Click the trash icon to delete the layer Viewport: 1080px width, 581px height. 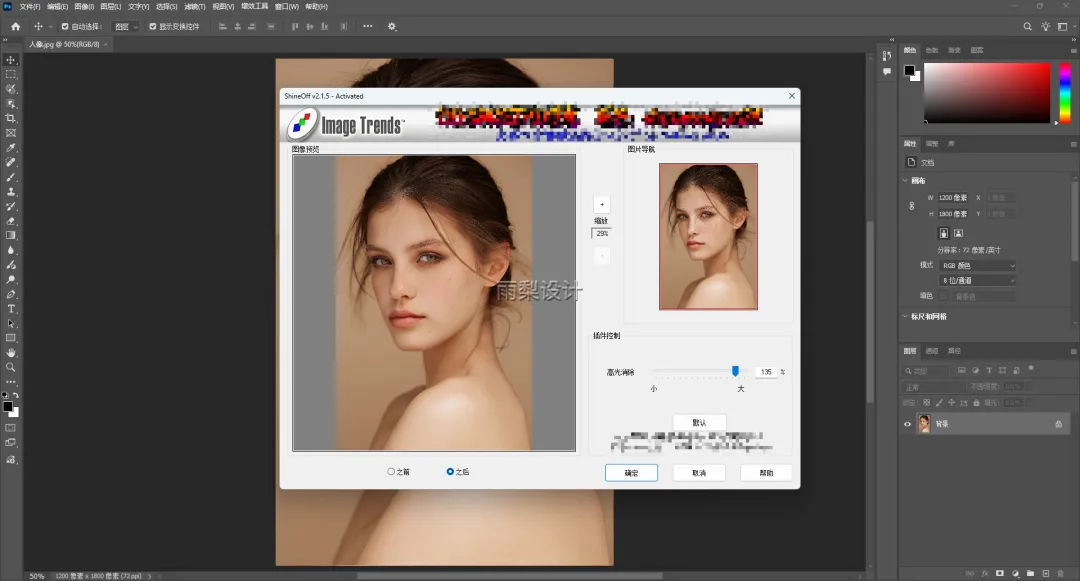click(1061, 573)
